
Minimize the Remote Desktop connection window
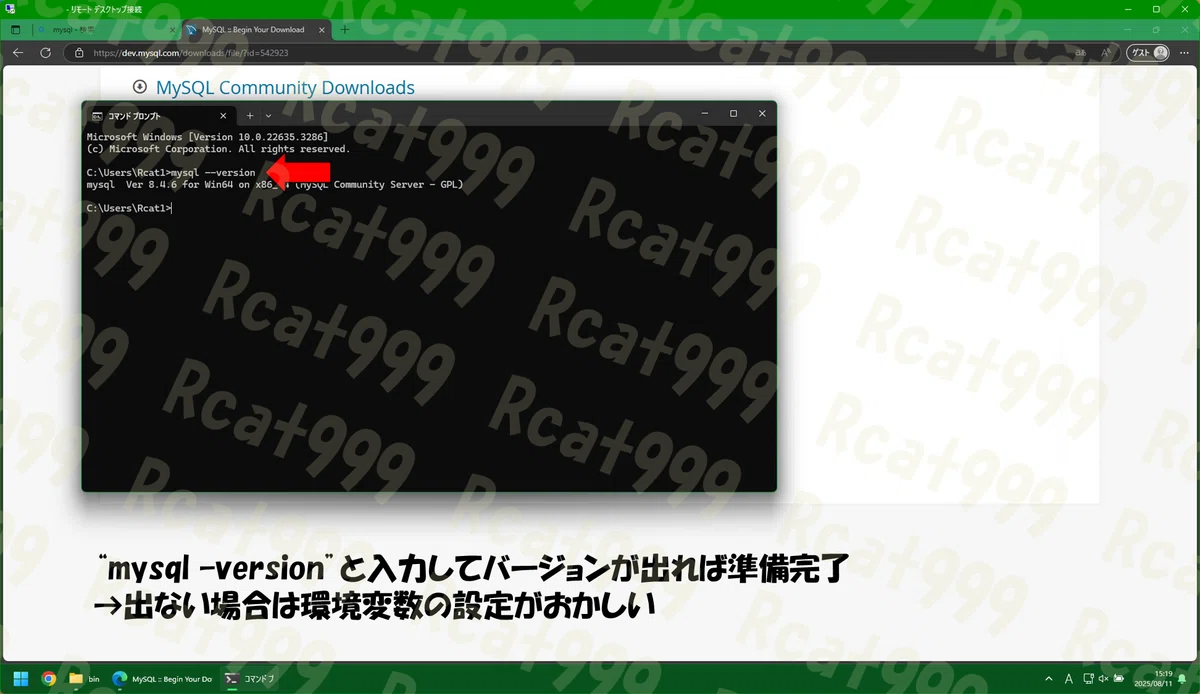click(x=1128, y=8)
